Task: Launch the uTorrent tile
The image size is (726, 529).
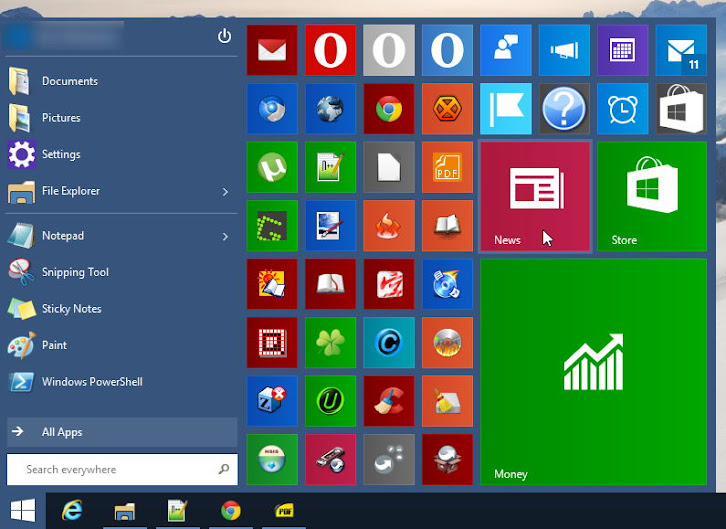Action: click(272, 167)
